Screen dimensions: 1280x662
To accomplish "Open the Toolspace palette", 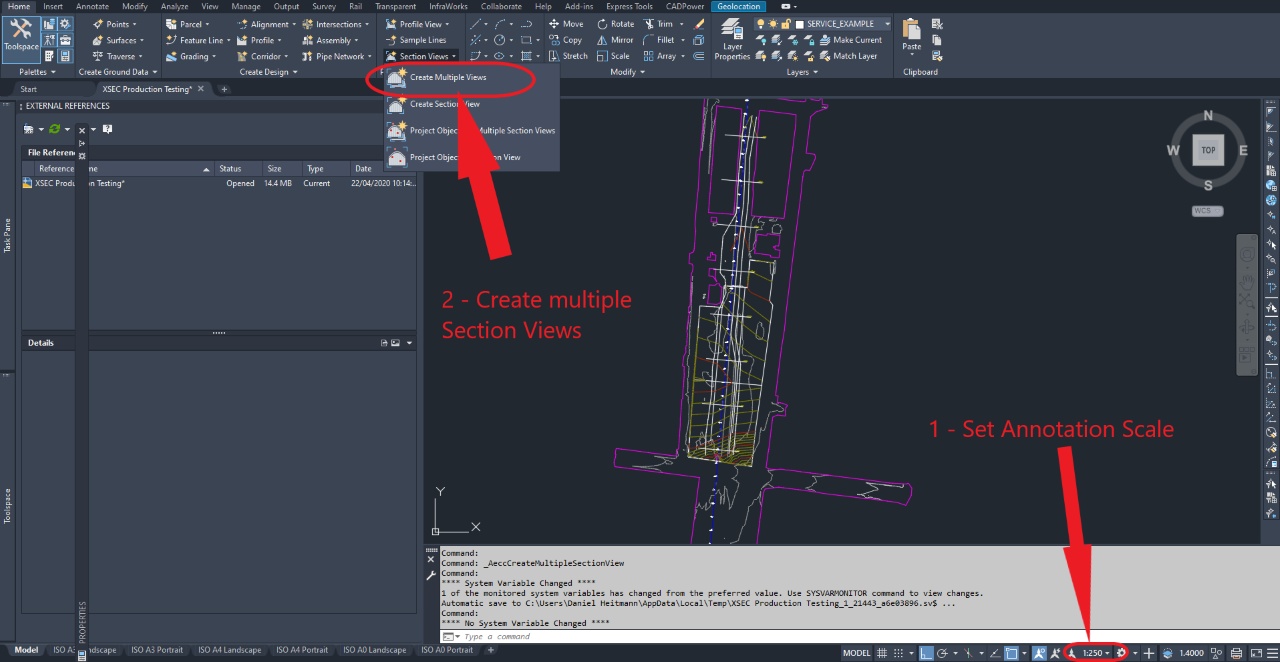I will point(20,38).
